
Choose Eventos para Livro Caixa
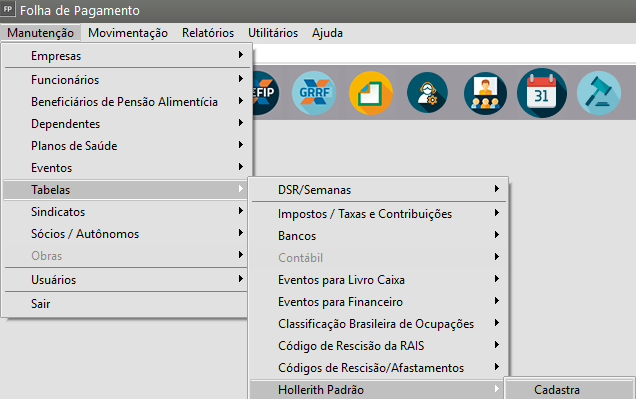[x=378, y=280]
